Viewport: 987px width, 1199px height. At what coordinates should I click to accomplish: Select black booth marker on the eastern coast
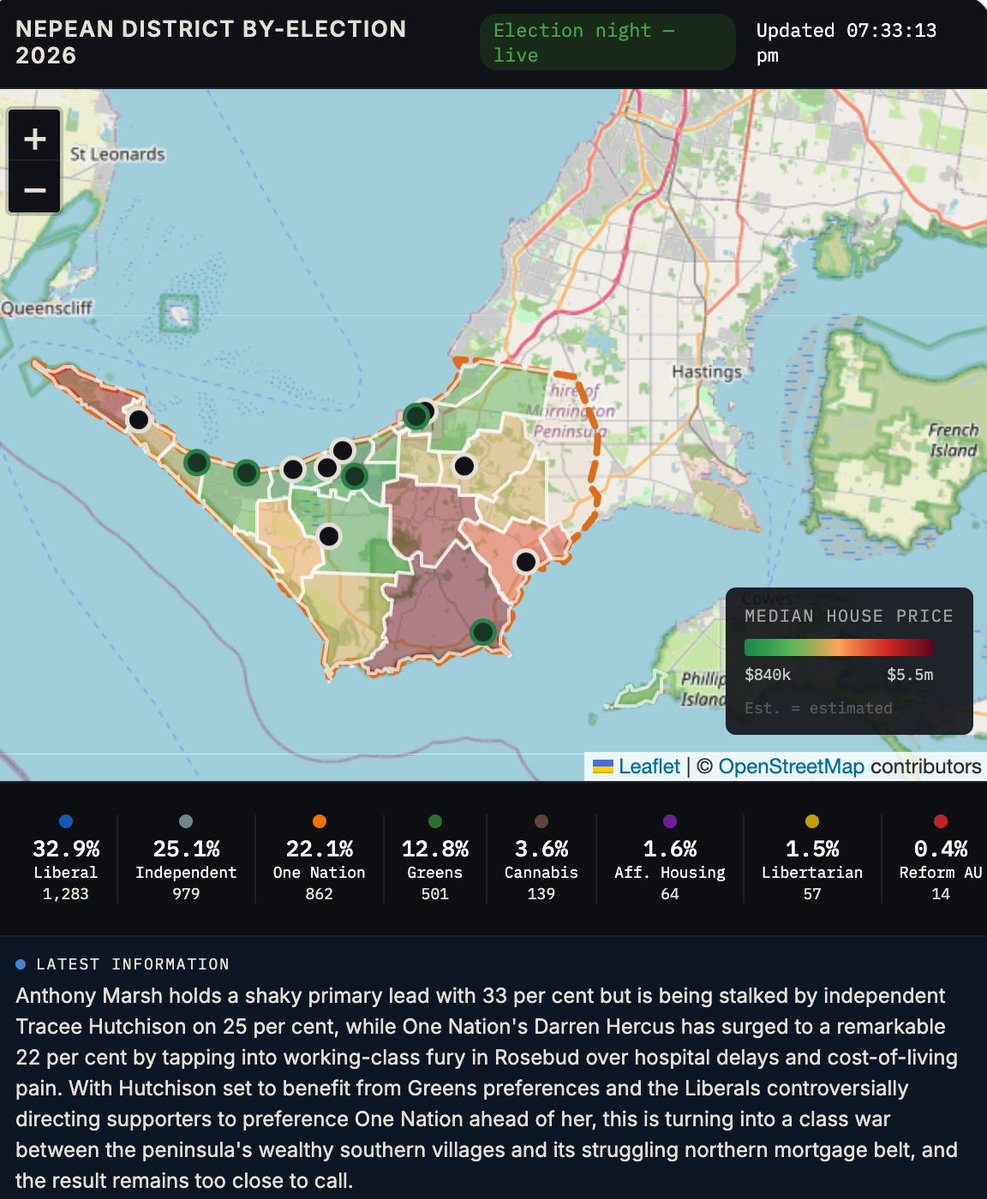coord(526,562)
